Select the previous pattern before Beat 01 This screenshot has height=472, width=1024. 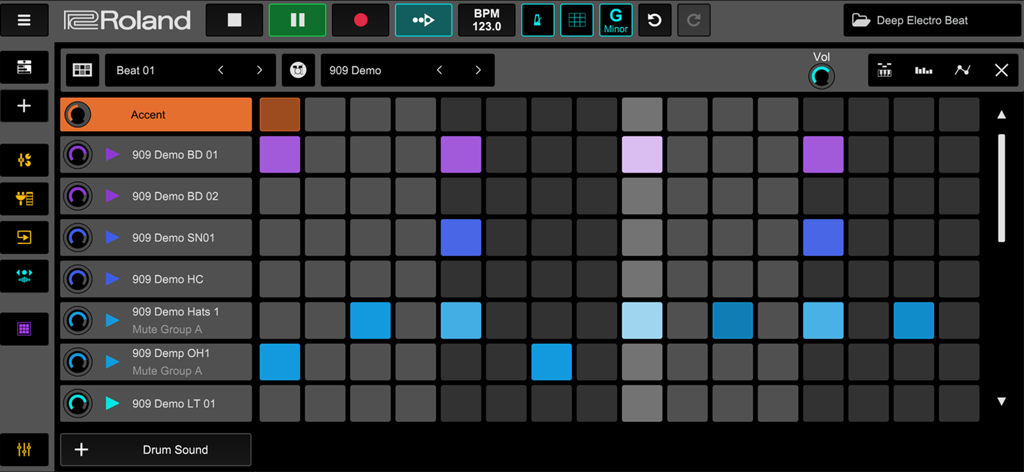pyautogui.click(x=221, y=70)
